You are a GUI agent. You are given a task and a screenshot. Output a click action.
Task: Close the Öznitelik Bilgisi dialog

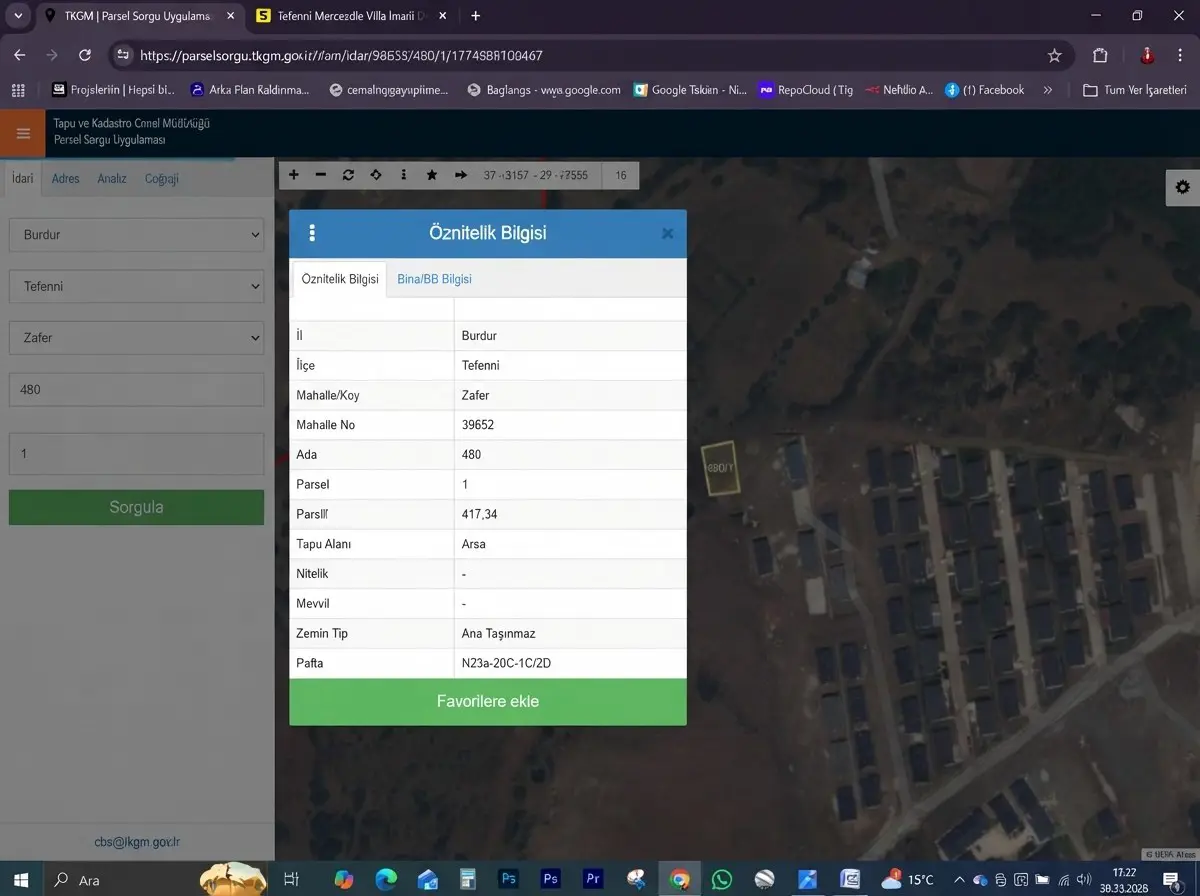tap(667, 234)
